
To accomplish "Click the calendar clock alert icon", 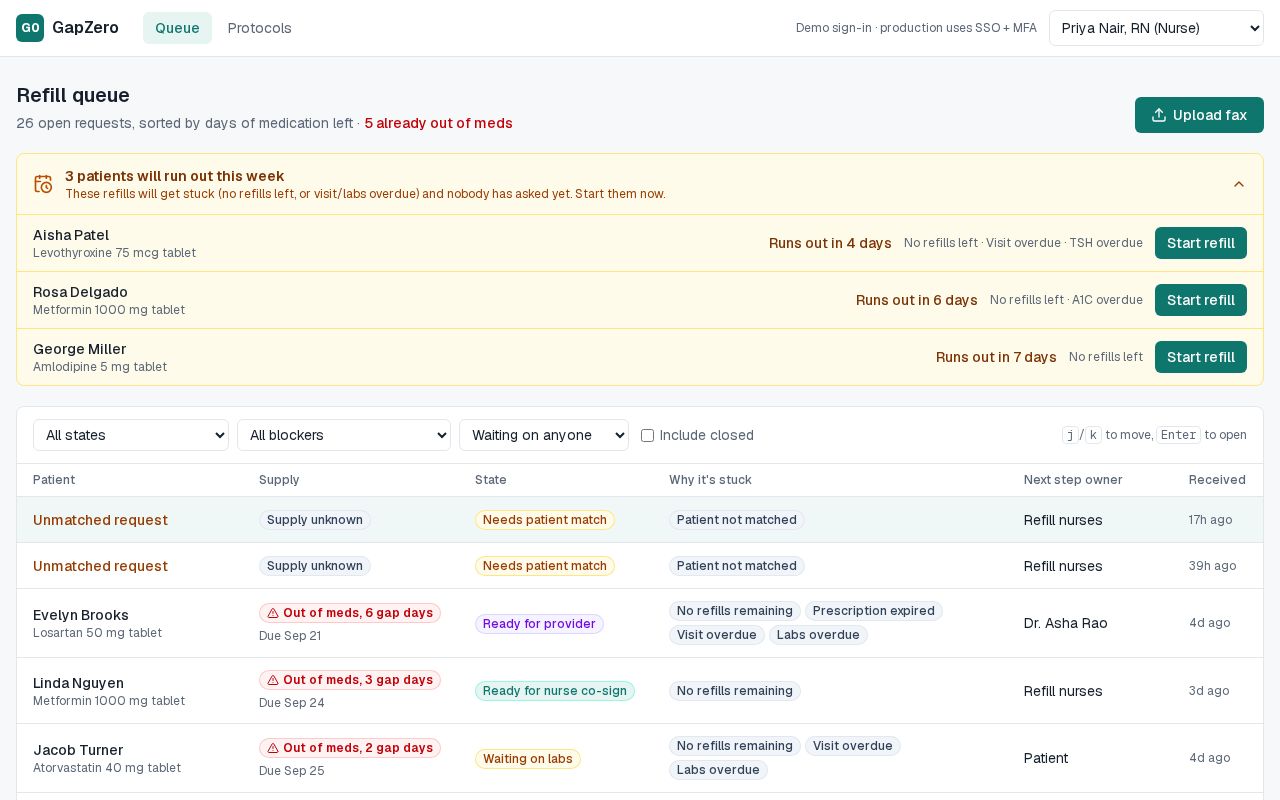I will tap(43, 184).
